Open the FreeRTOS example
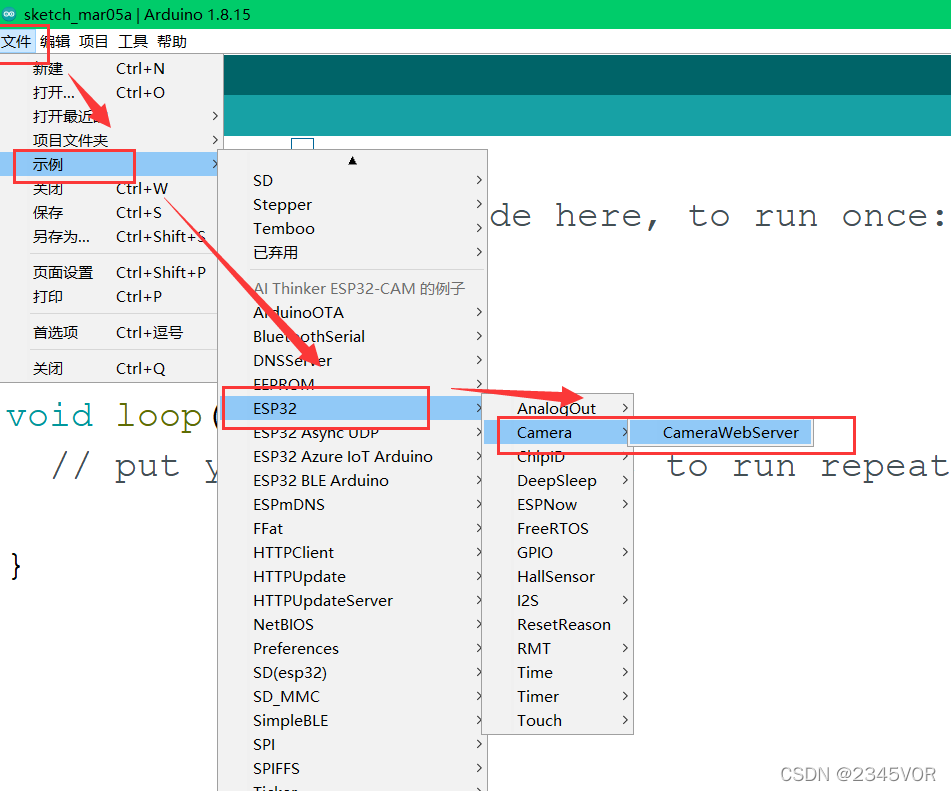Image resolution: width=951 pixels, height=791 pixels. (557, 528)
